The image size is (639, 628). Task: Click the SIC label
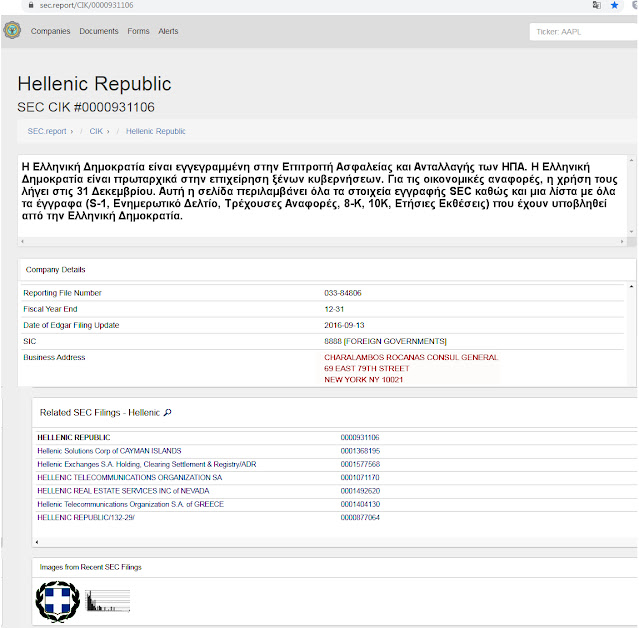(30, 341)
